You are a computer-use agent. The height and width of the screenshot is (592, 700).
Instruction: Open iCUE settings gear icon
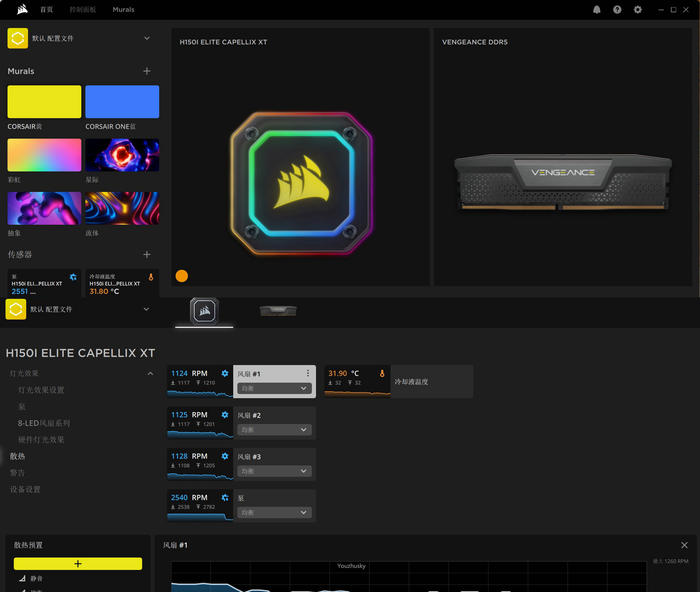[637, 9]
